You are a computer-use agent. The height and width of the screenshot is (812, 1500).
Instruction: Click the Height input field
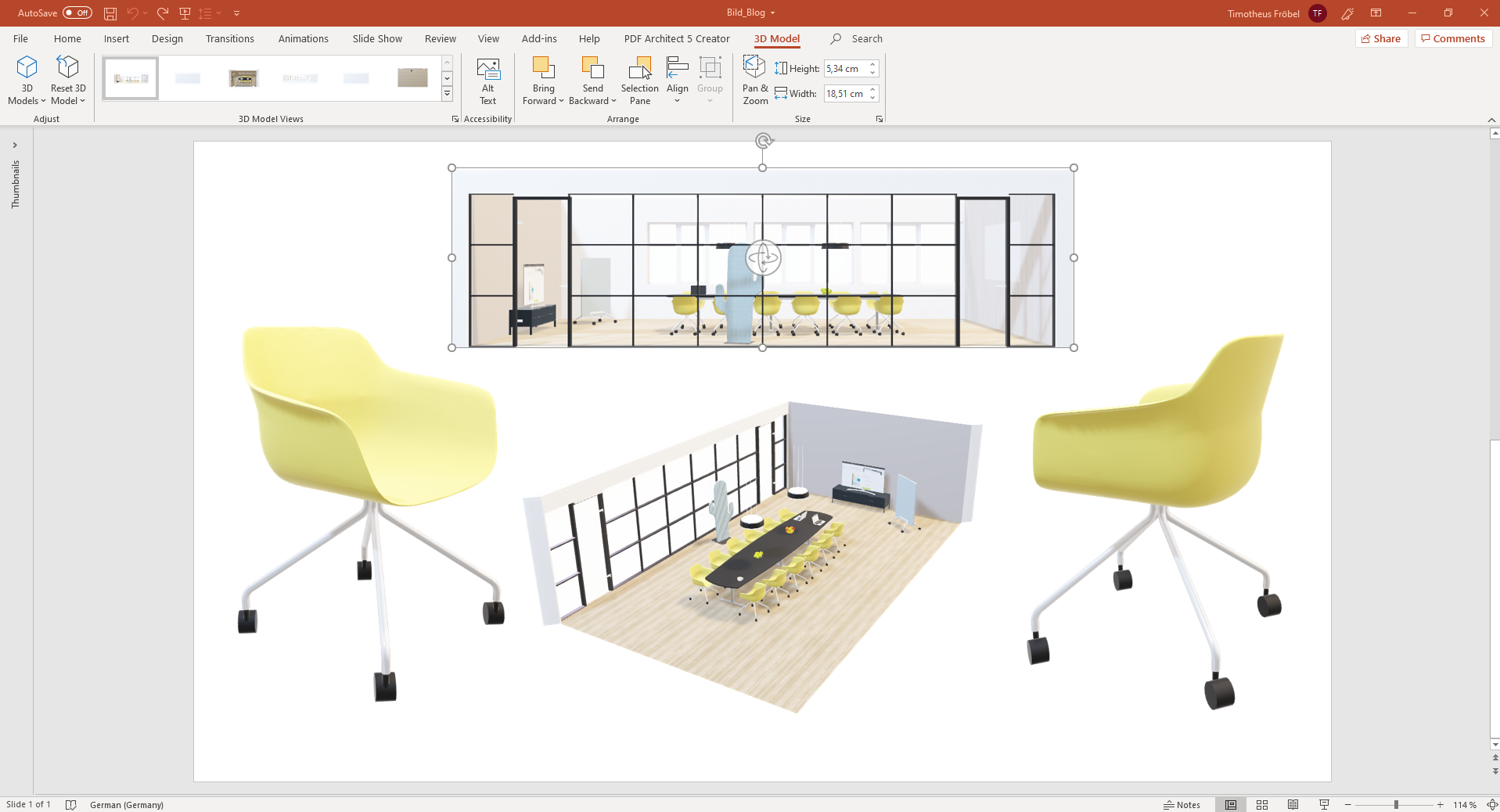point(844,69)
